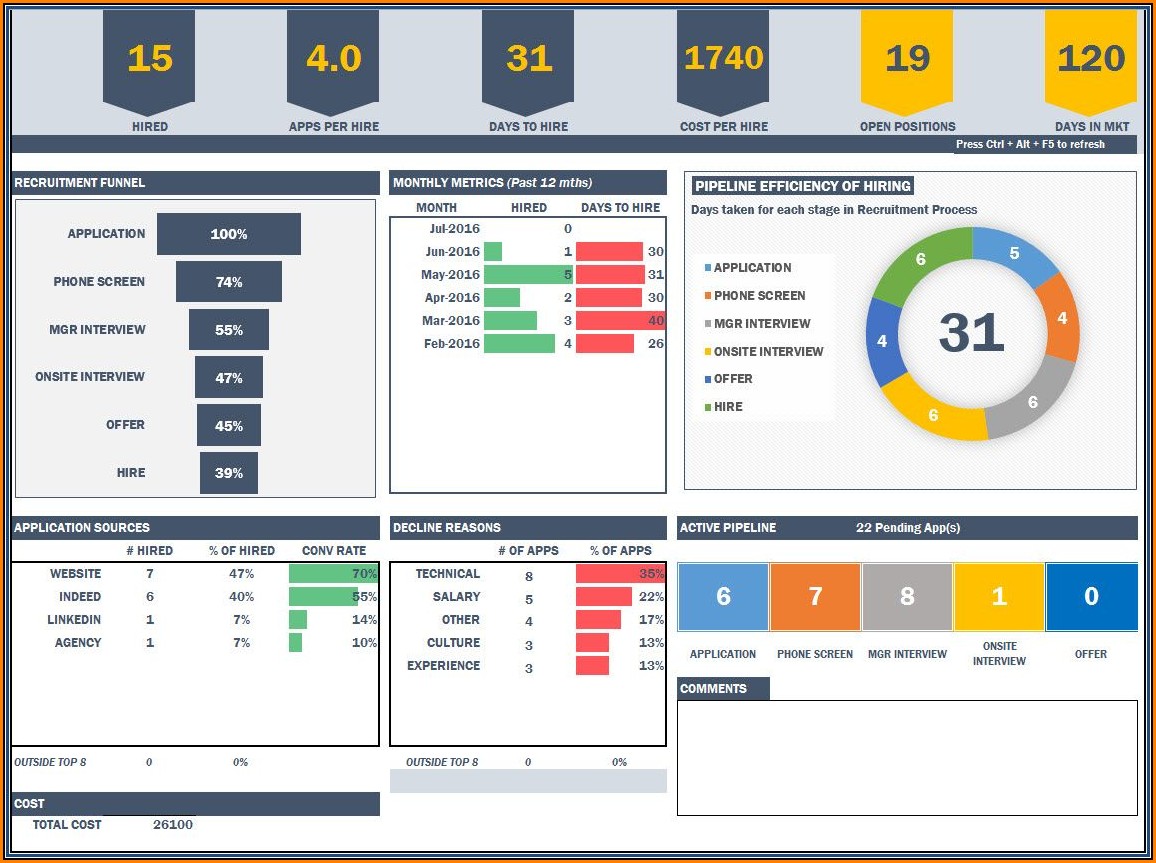Click the Hired KPI badge showing 15
The width and height of the screenshot is (1156, 863).
point(149,60)
